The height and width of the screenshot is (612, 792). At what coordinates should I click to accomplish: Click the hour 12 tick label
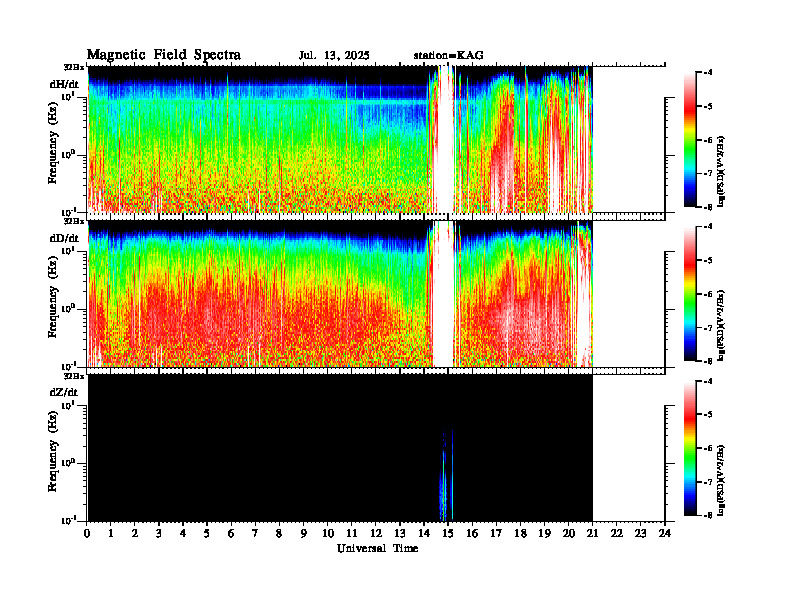point(376,533)
